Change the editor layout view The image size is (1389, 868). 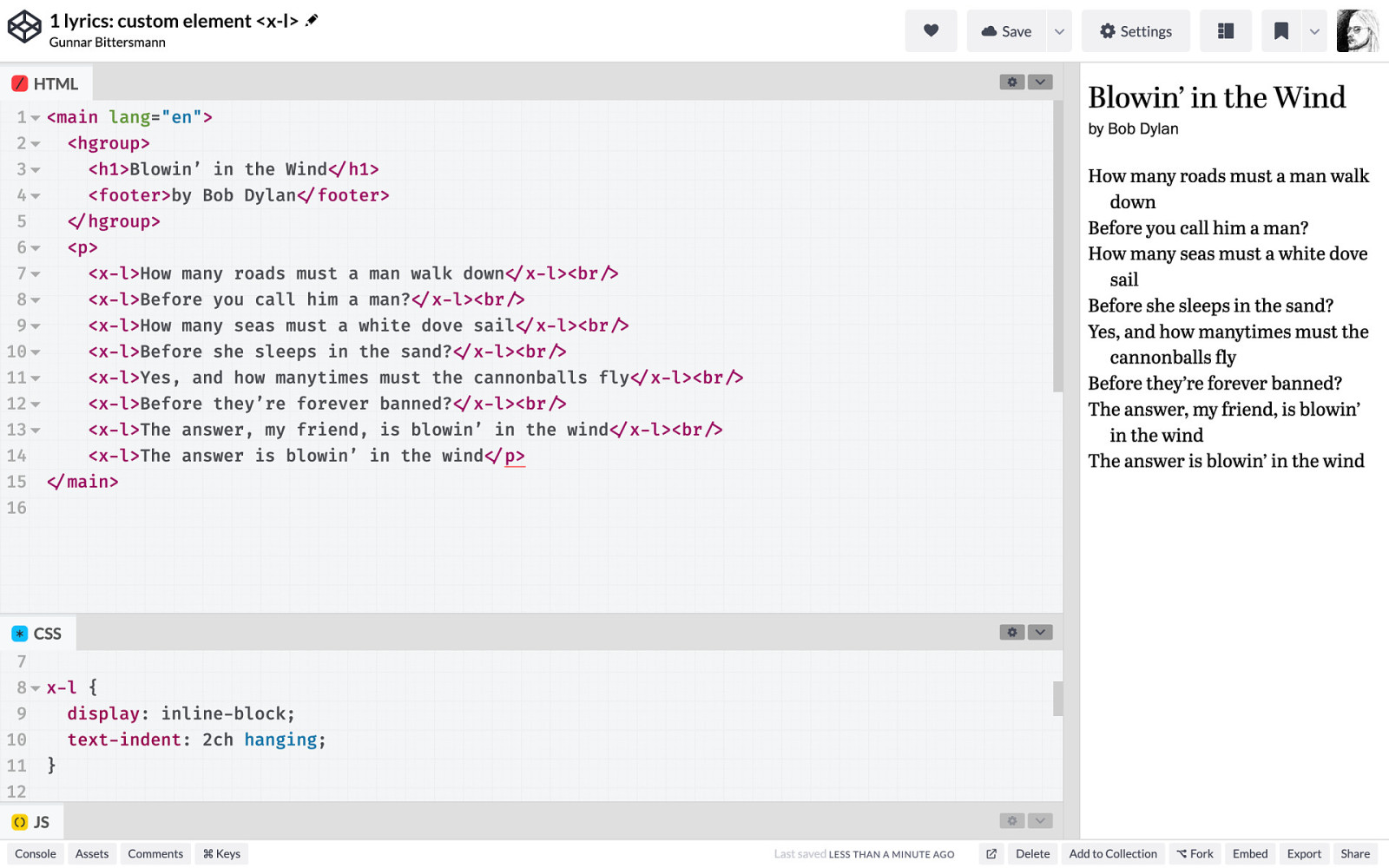1226,31
